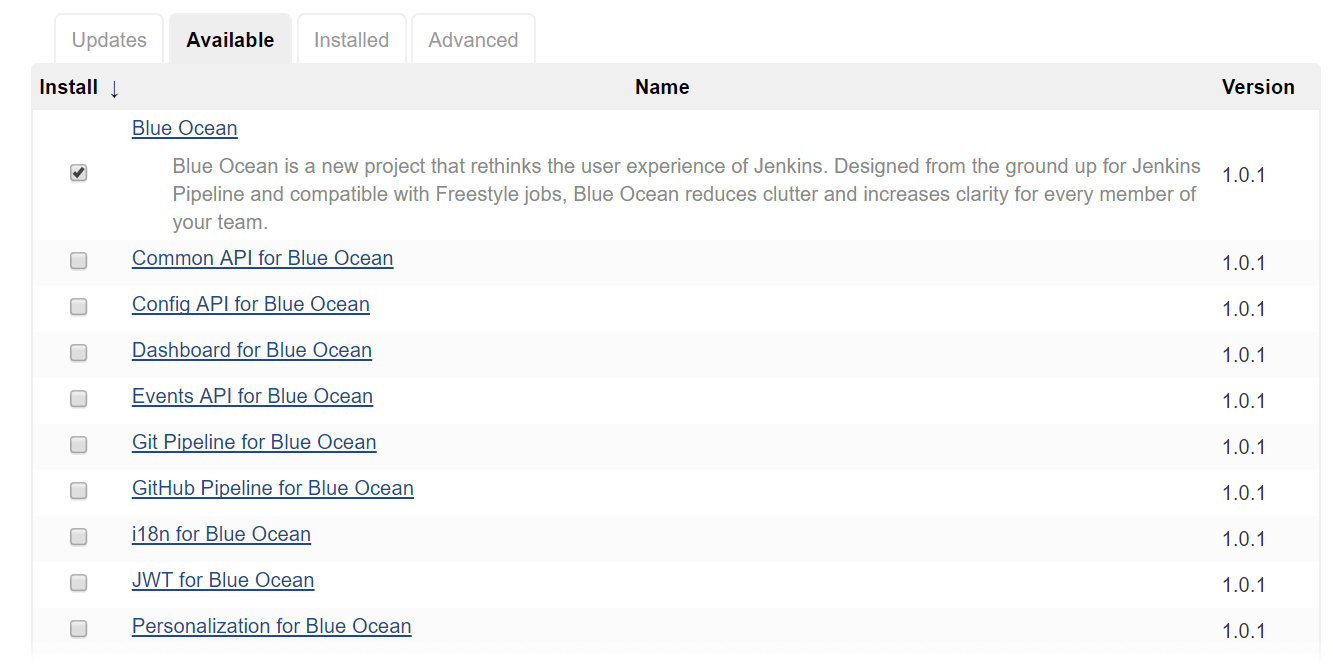
Task: Click version 1.0.1 in Personalization row
Action: [x=1244, y=631]
